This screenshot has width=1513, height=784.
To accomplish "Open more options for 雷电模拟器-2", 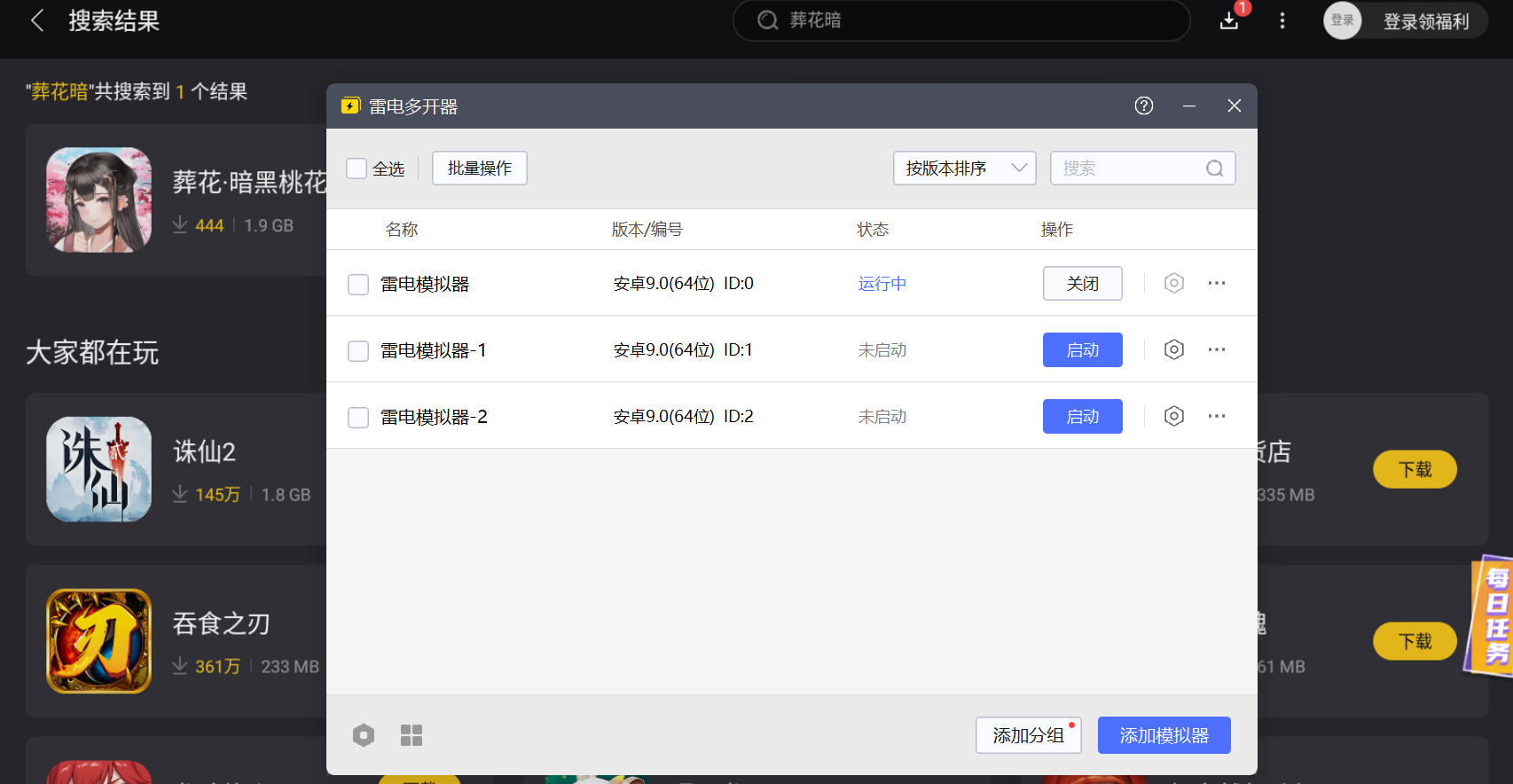I will (x=1217, y=416).
